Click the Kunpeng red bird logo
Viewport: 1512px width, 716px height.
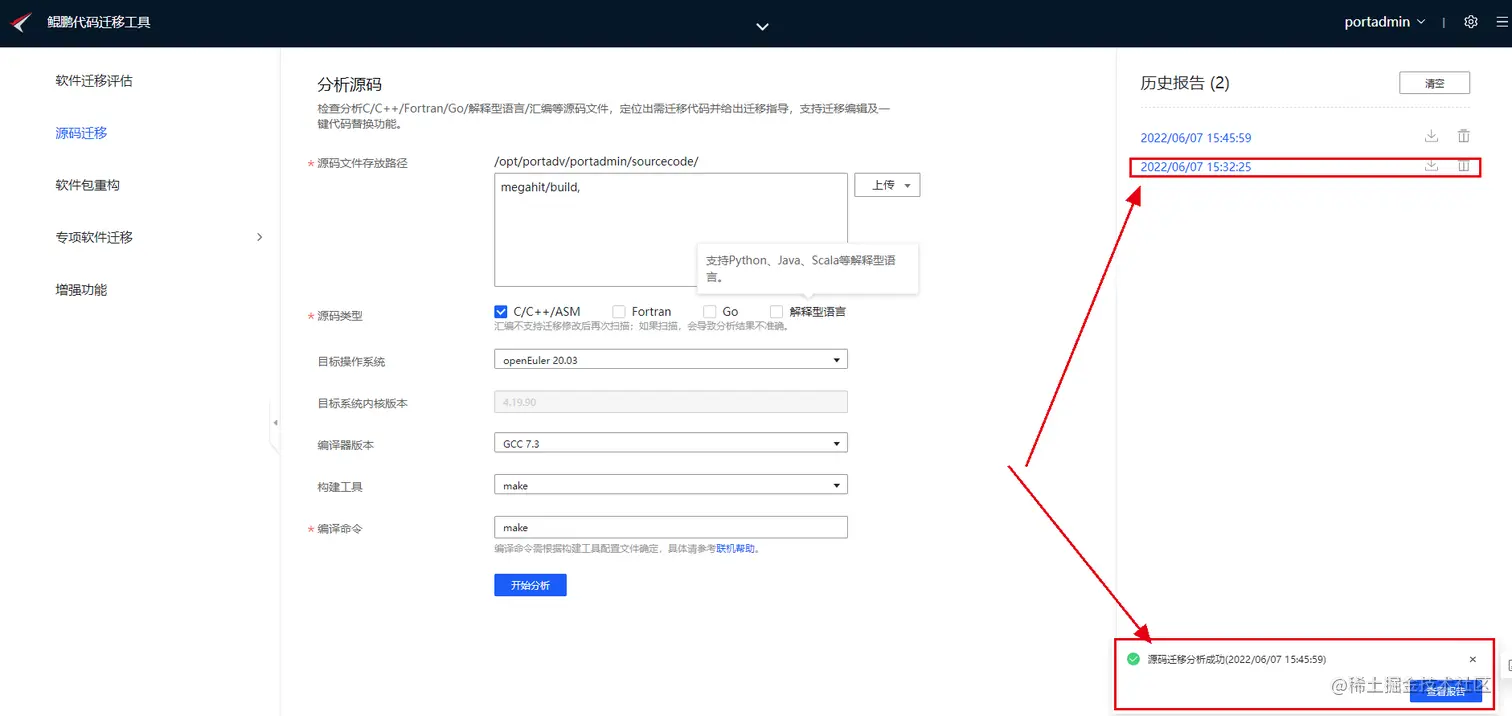coord(21,22)
